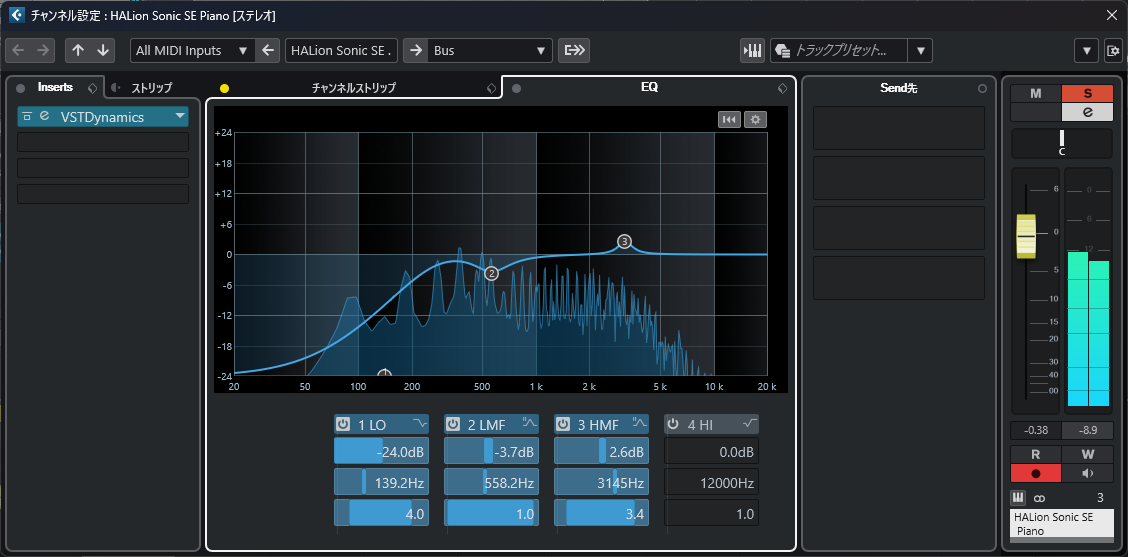The image size is (1128, 557).
Task: Open the track preset dropdown arrow
Action: pos(920,50)
